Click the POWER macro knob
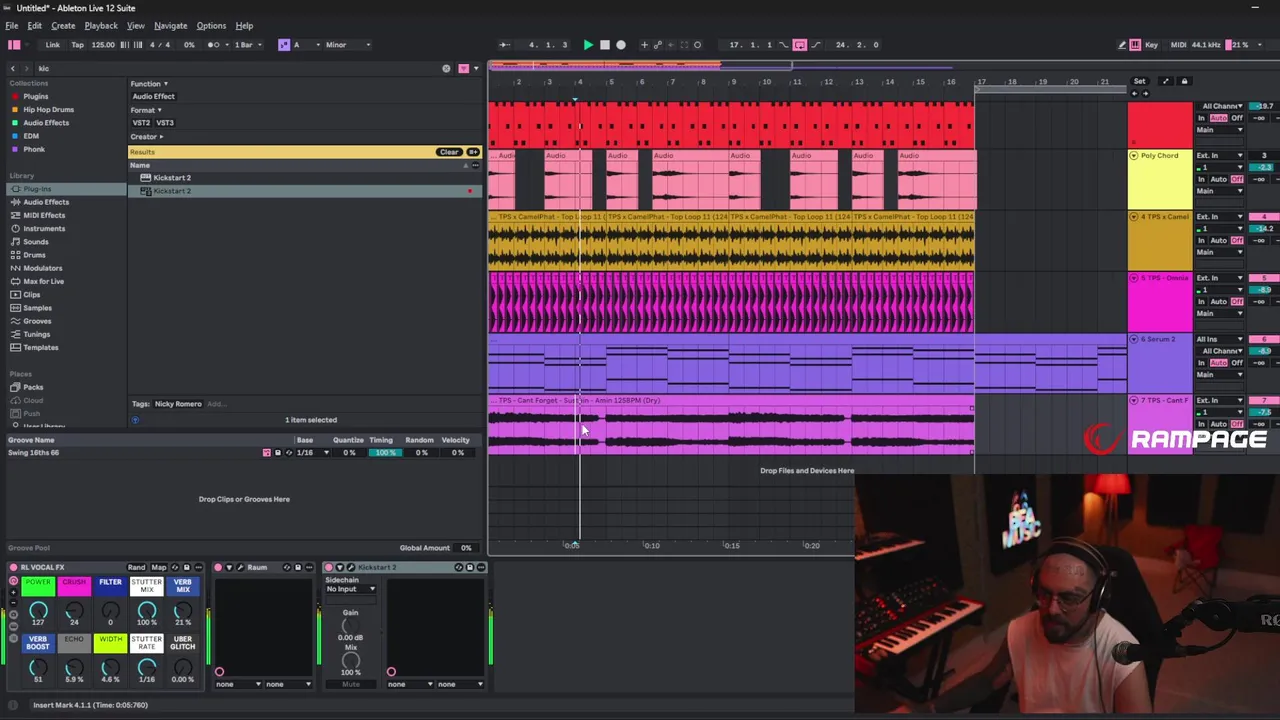Screen dimensions: 1280x720 tap(38, 610)
